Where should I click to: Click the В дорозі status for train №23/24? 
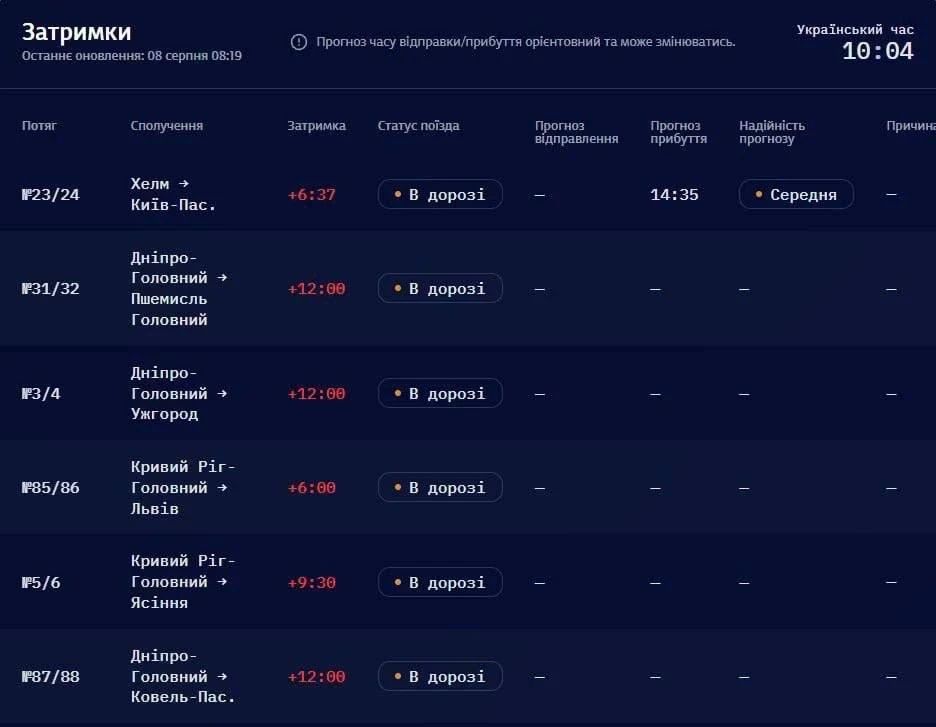[440, 194]
